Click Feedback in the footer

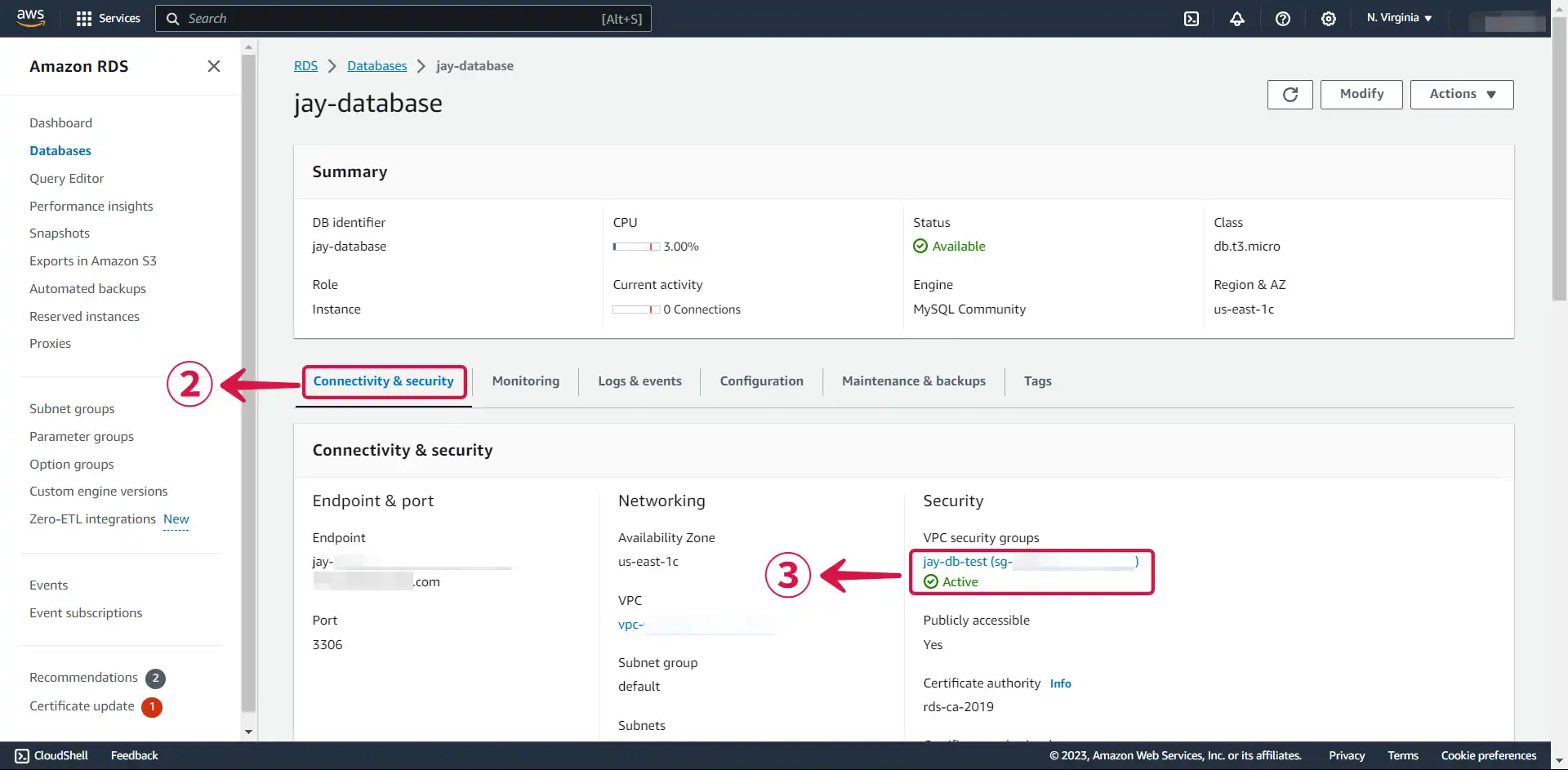[x=135, y=756]
